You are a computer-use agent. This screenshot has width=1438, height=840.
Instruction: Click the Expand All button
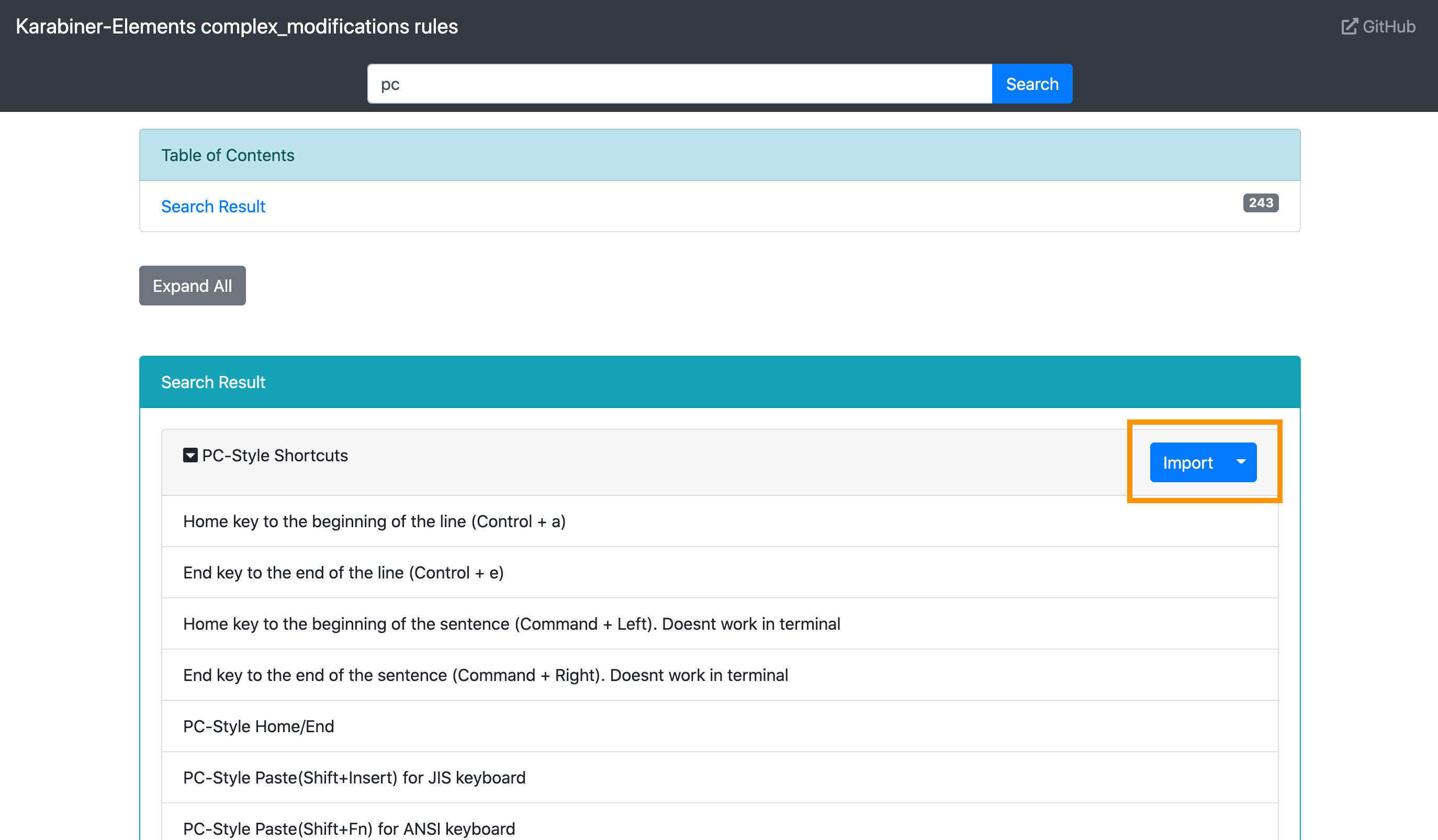(x=192, y=286)
